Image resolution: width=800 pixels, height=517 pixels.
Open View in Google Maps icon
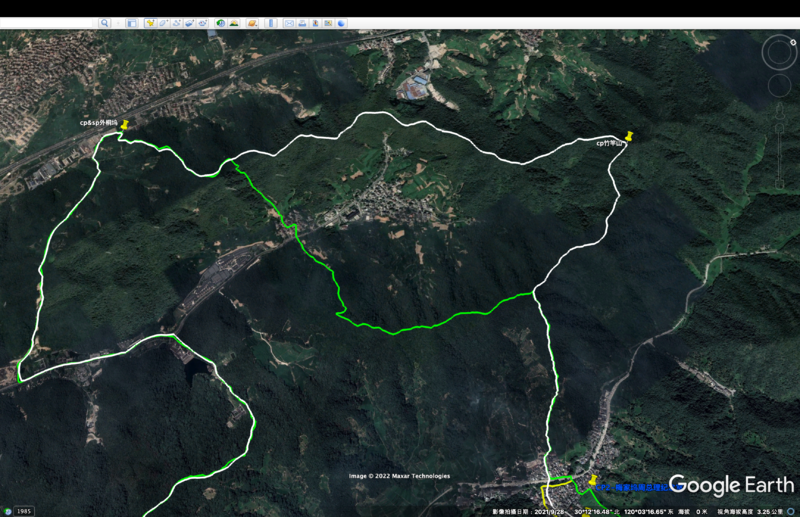pyautogui.click(x=328, y=23)
